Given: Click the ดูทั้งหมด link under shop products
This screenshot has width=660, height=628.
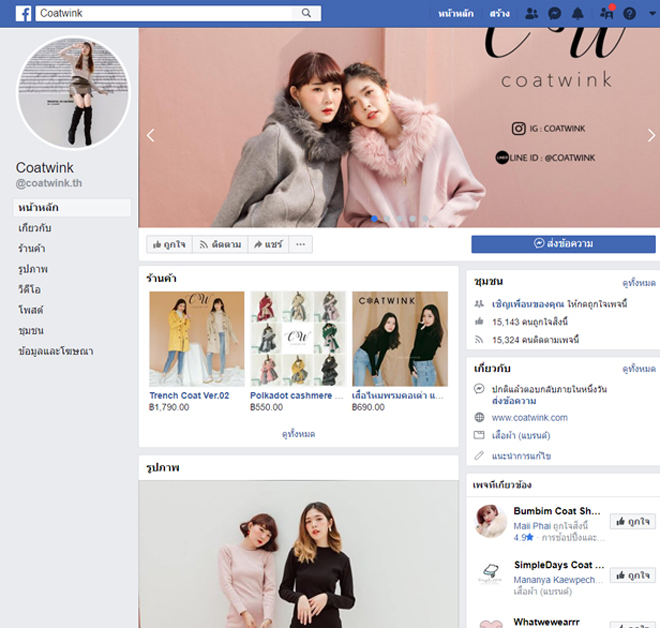Looking at the screenshot, I should [298, 434].
